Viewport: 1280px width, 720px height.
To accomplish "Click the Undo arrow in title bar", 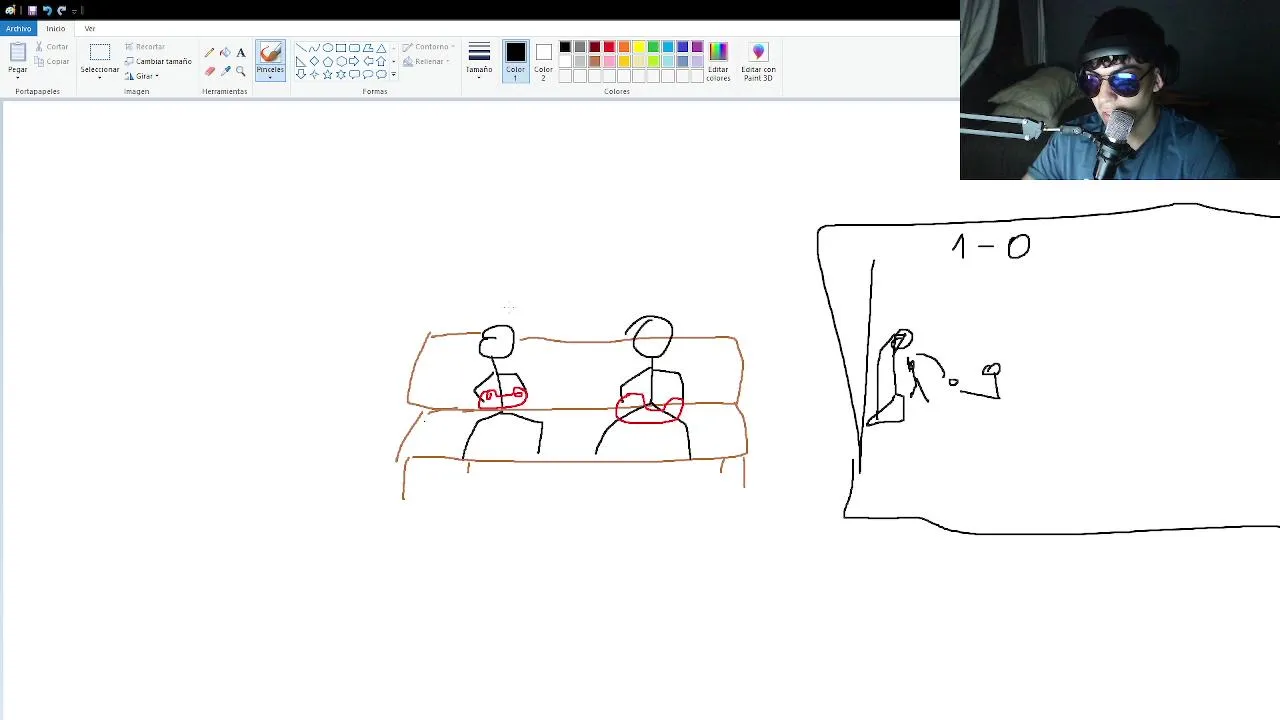I will [46, 10].
